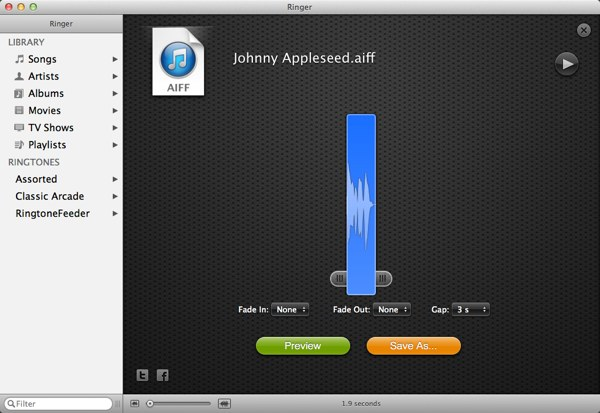Click the Ringer sidebar header

61,24
